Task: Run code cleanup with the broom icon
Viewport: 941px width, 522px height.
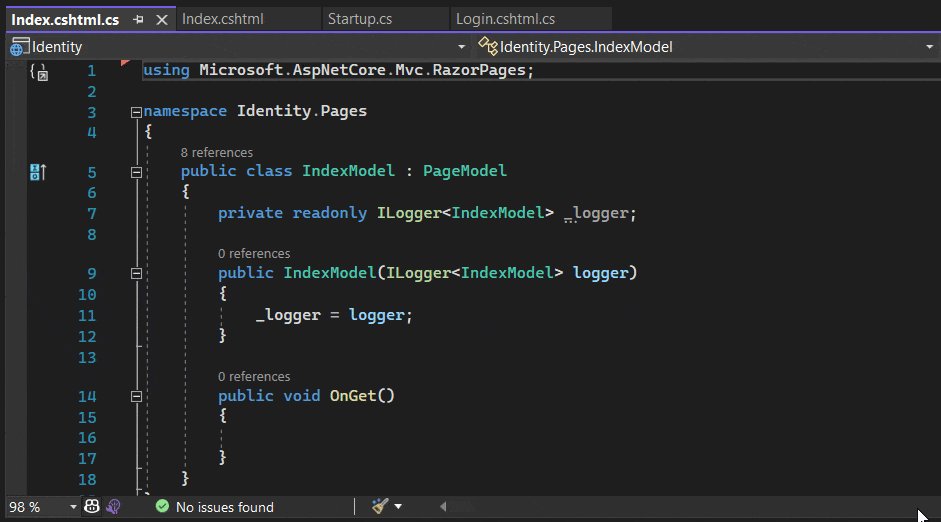Action: (380, 506)
